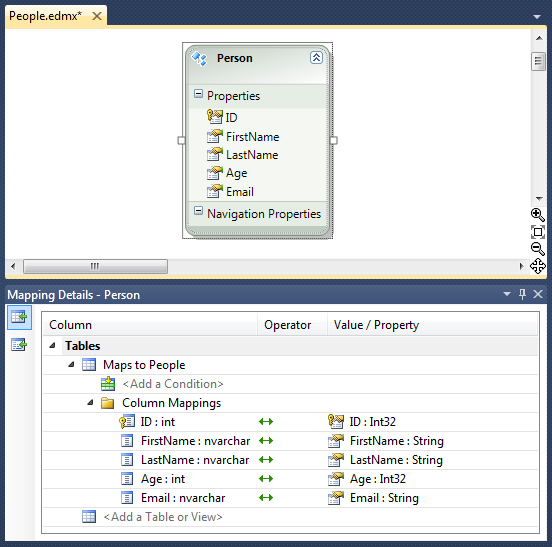Open the Mapping Details window options dropdown
552x547 pixels.
pyautogui.click(x=507, y=294)
